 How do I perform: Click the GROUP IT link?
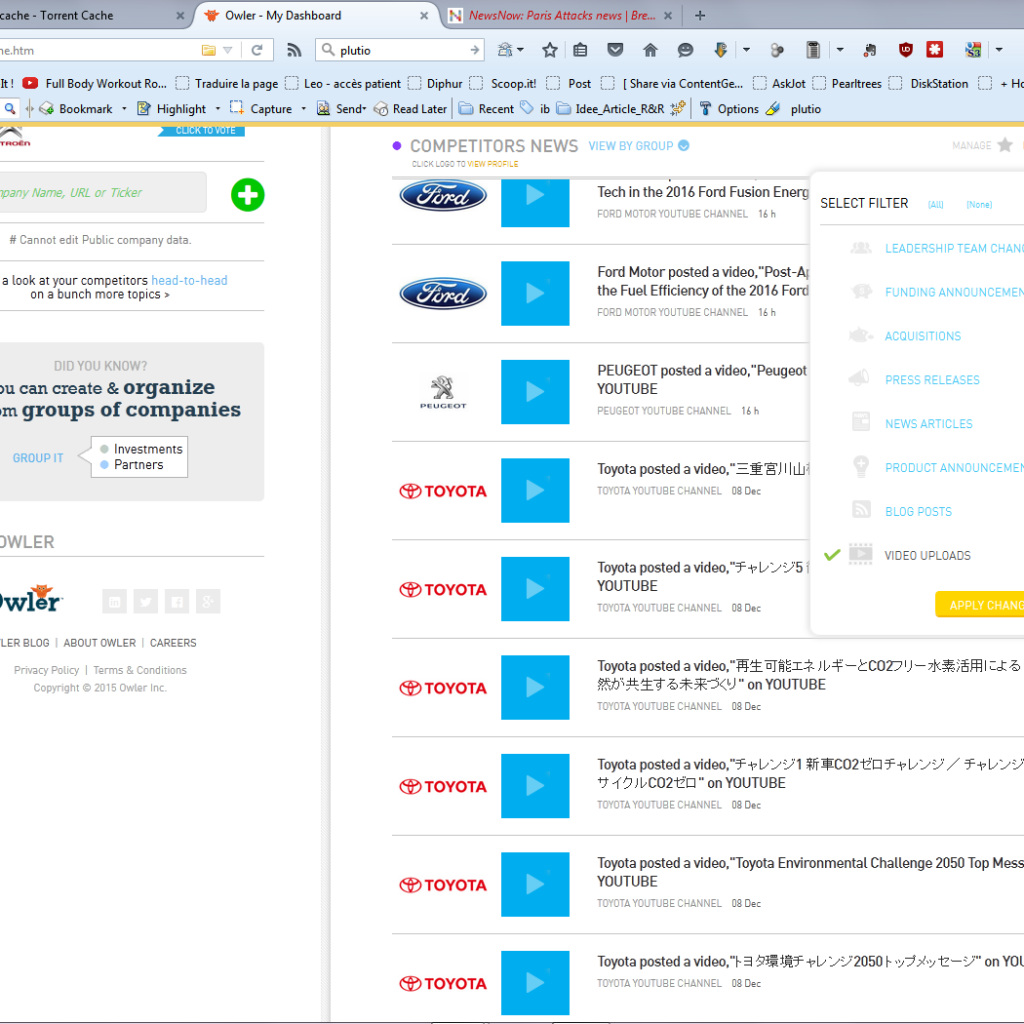click(x=38, y=458)
